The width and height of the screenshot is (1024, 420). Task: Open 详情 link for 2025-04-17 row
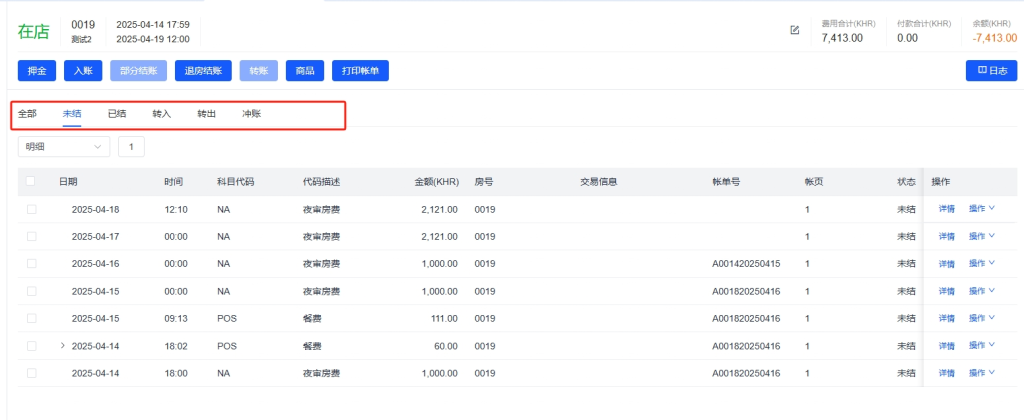pos(946,237)
